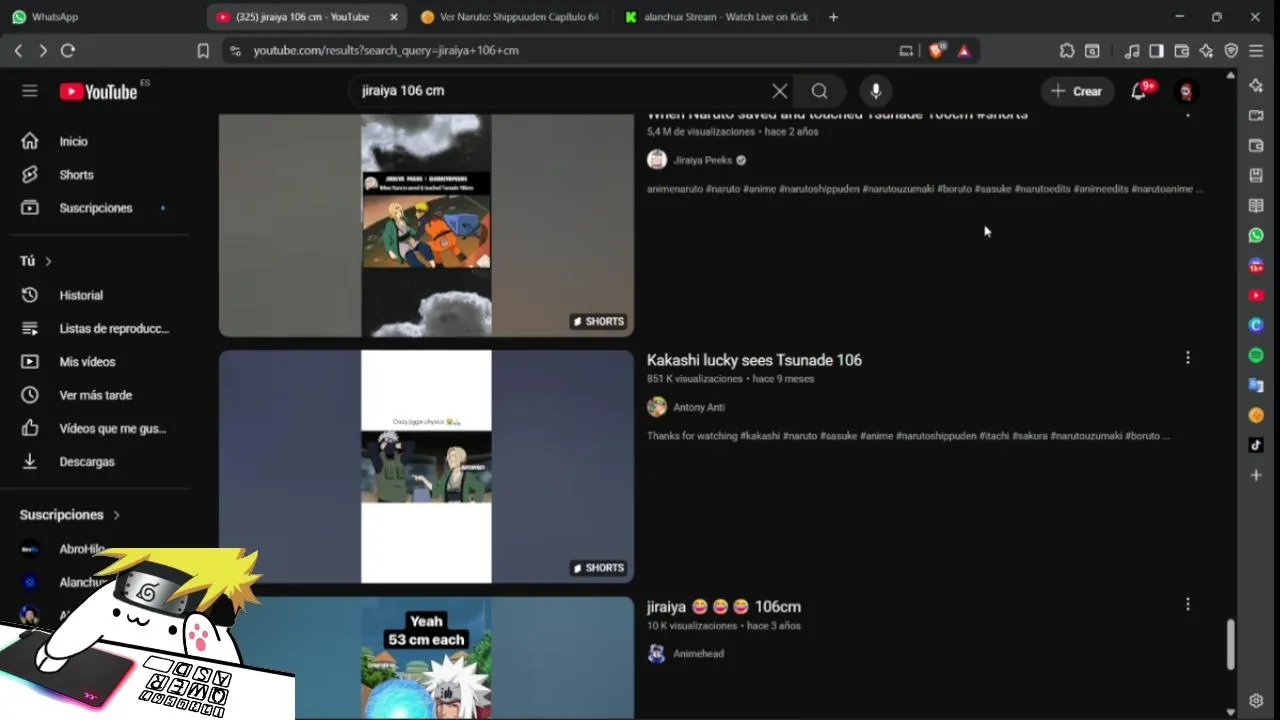This screenshot has height=720, width=1280.
Task: Open TikTok in the browser sidebar
Action: (1256, 445)
